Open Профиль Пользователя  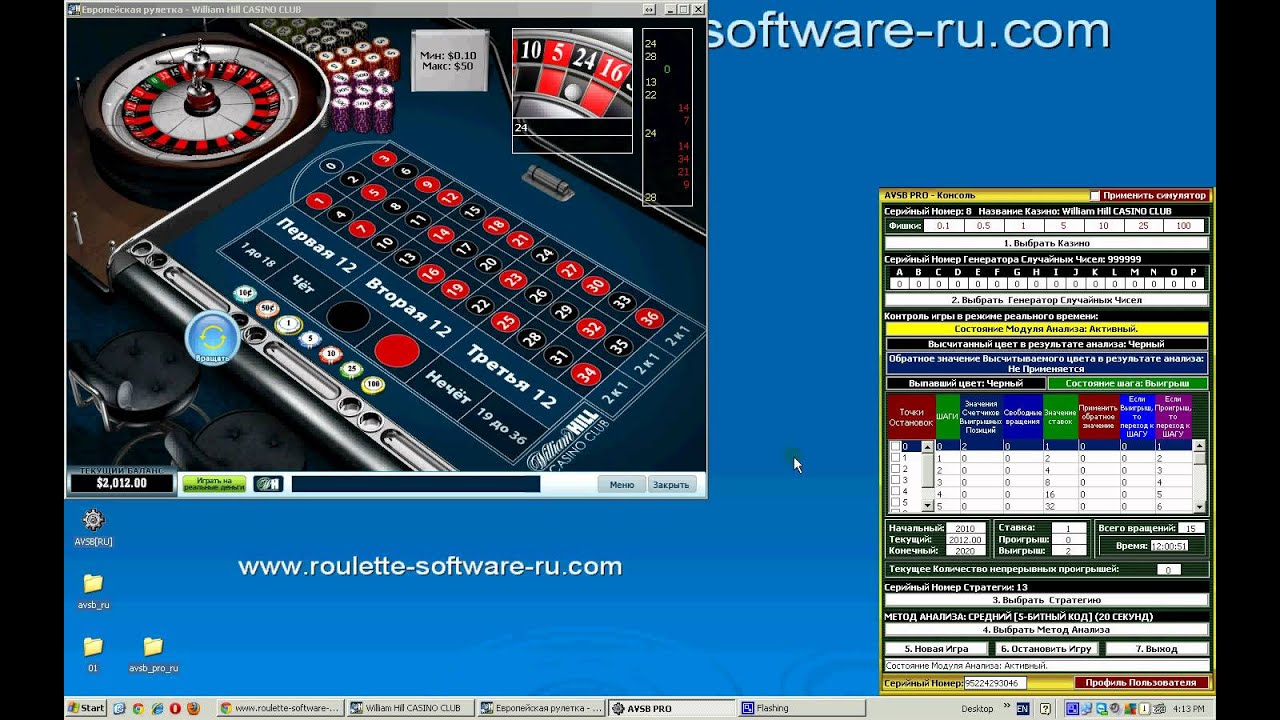(x=1141, y=683)
